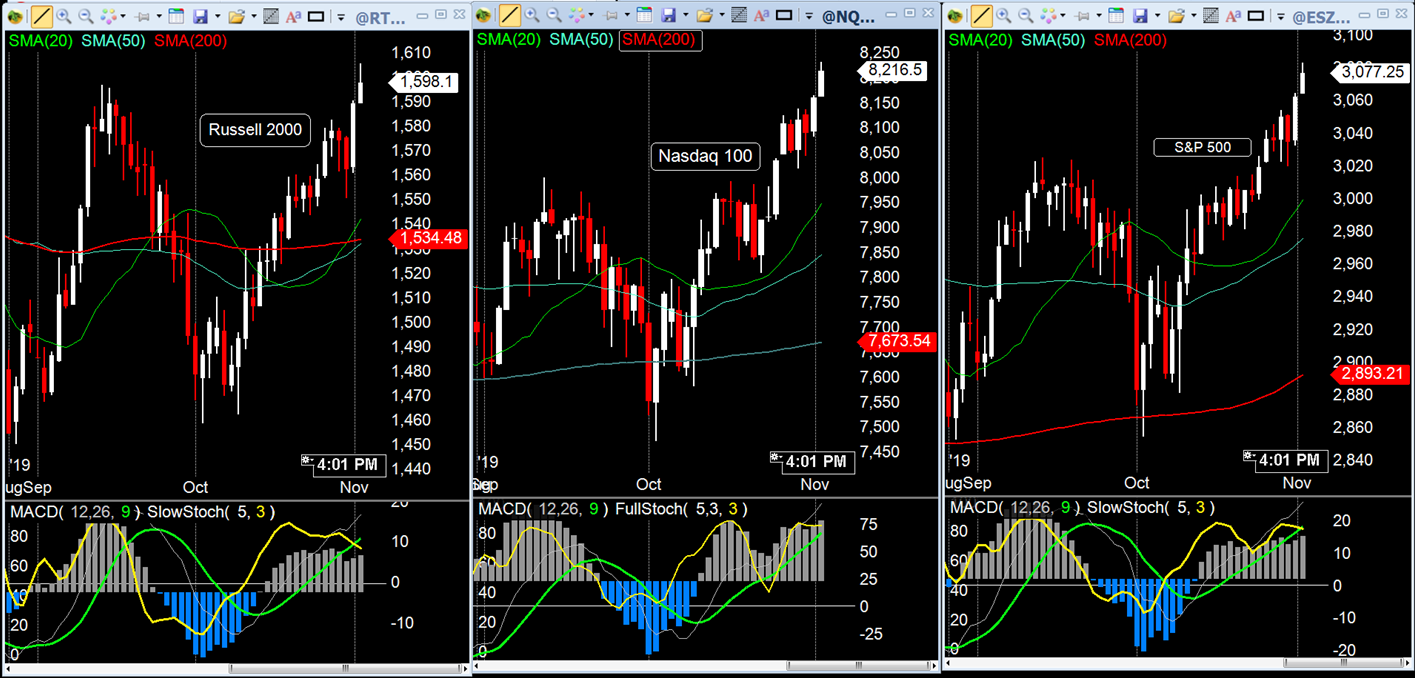Click the @ESZ... window title
1422x679 pixels.
click(x=1321, y=18)
